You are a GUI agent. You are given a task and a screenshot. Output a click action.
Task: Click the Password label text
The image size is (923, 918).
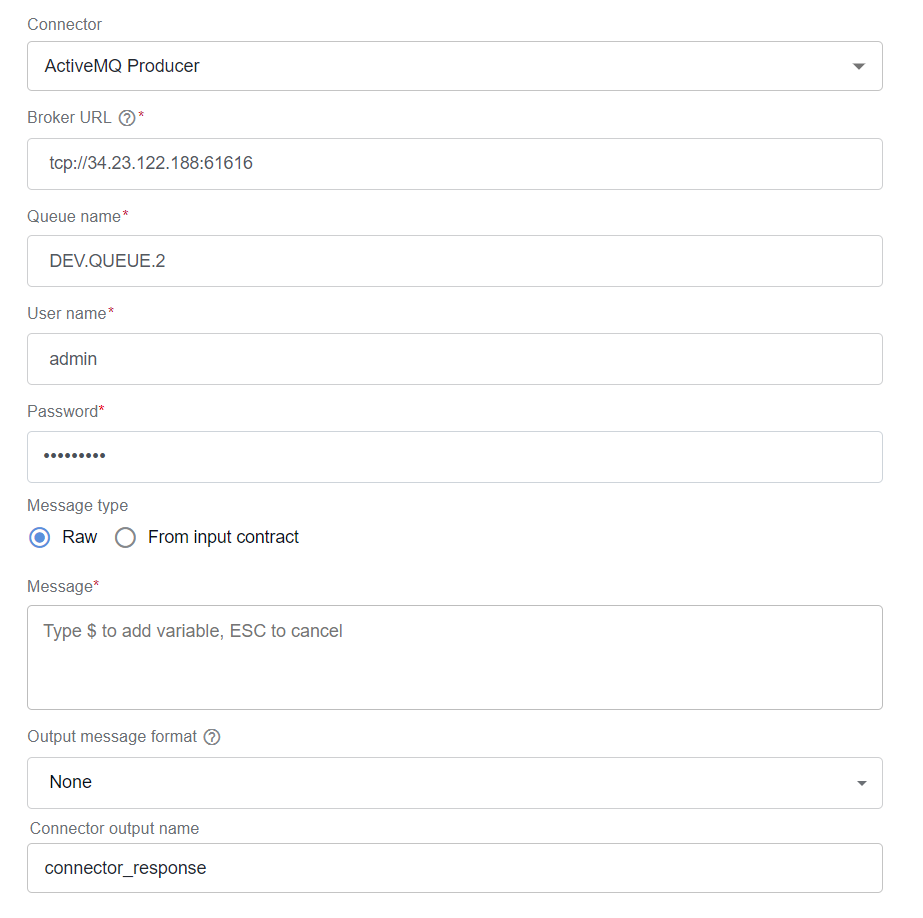click(x=62, y=411)
